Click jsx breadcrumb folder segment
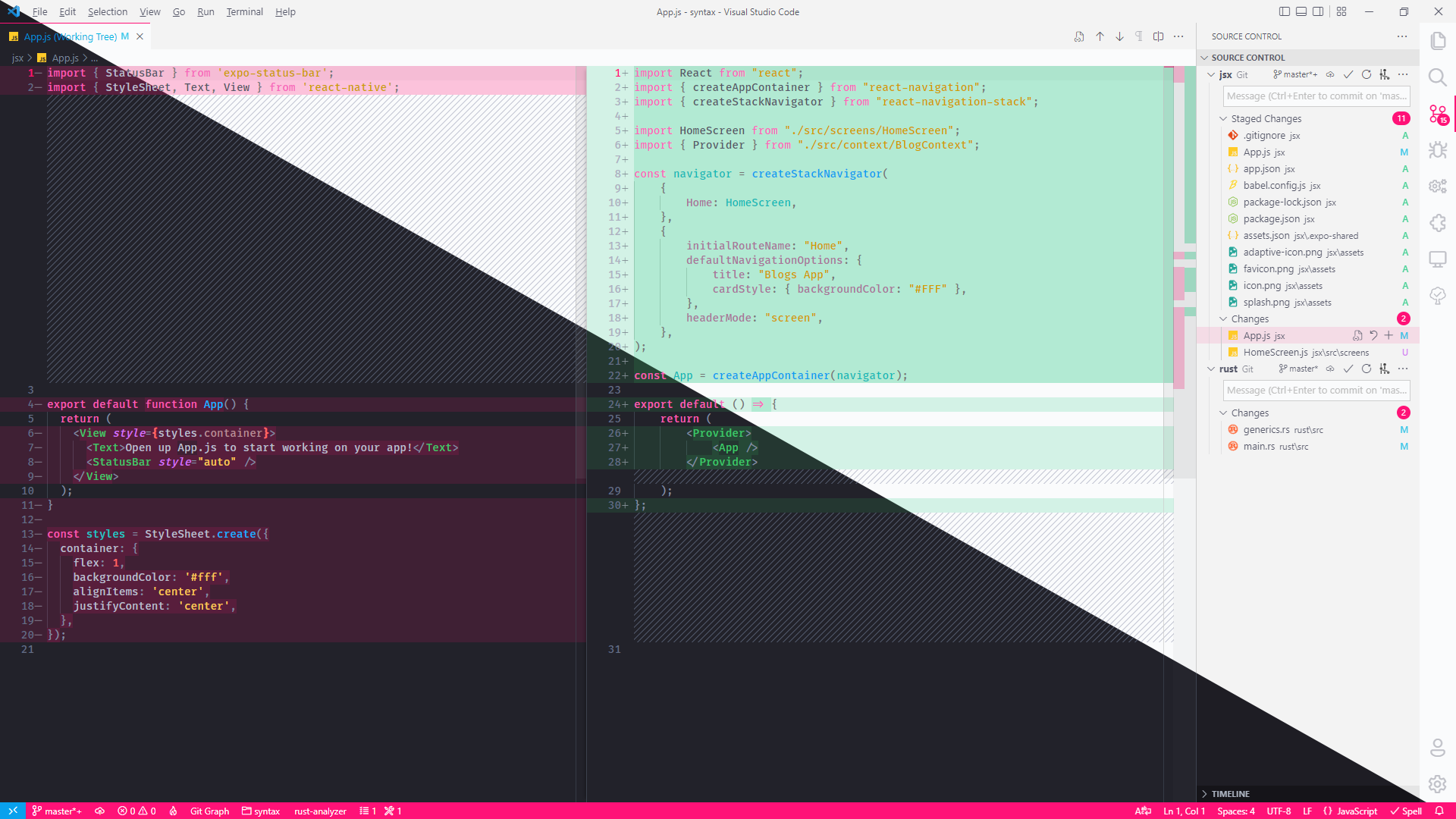The height and width of the screenshot is (819, 1456). pyautogui.click(x=17, y=58)
